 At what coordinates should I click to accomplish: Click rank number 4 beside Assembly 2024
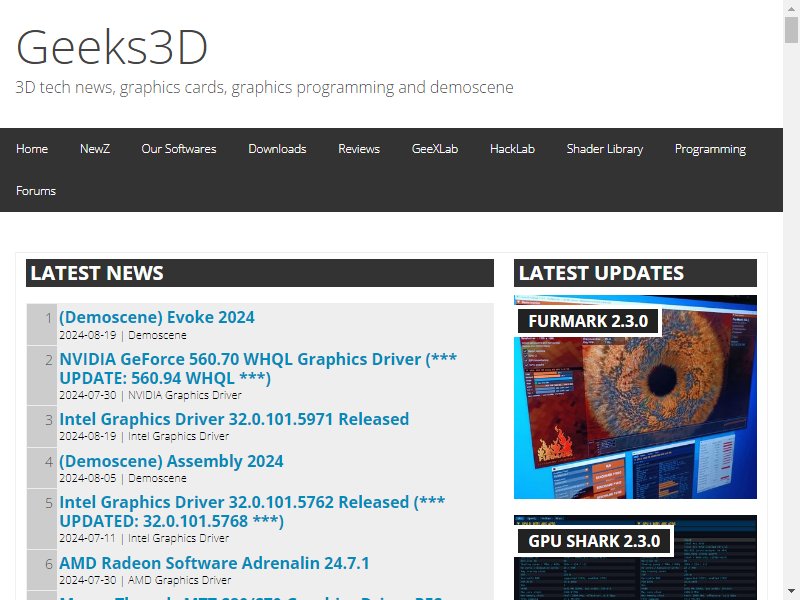tap(48, 462)
